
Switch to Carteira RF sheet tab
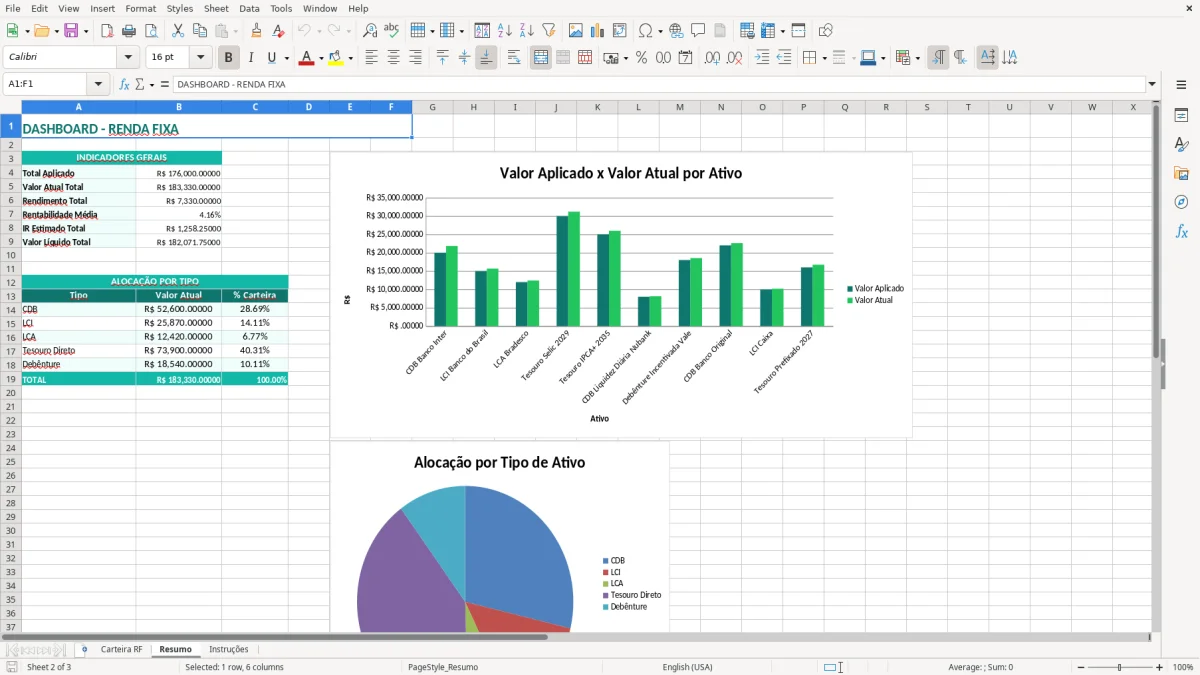(x=121, y=649)
